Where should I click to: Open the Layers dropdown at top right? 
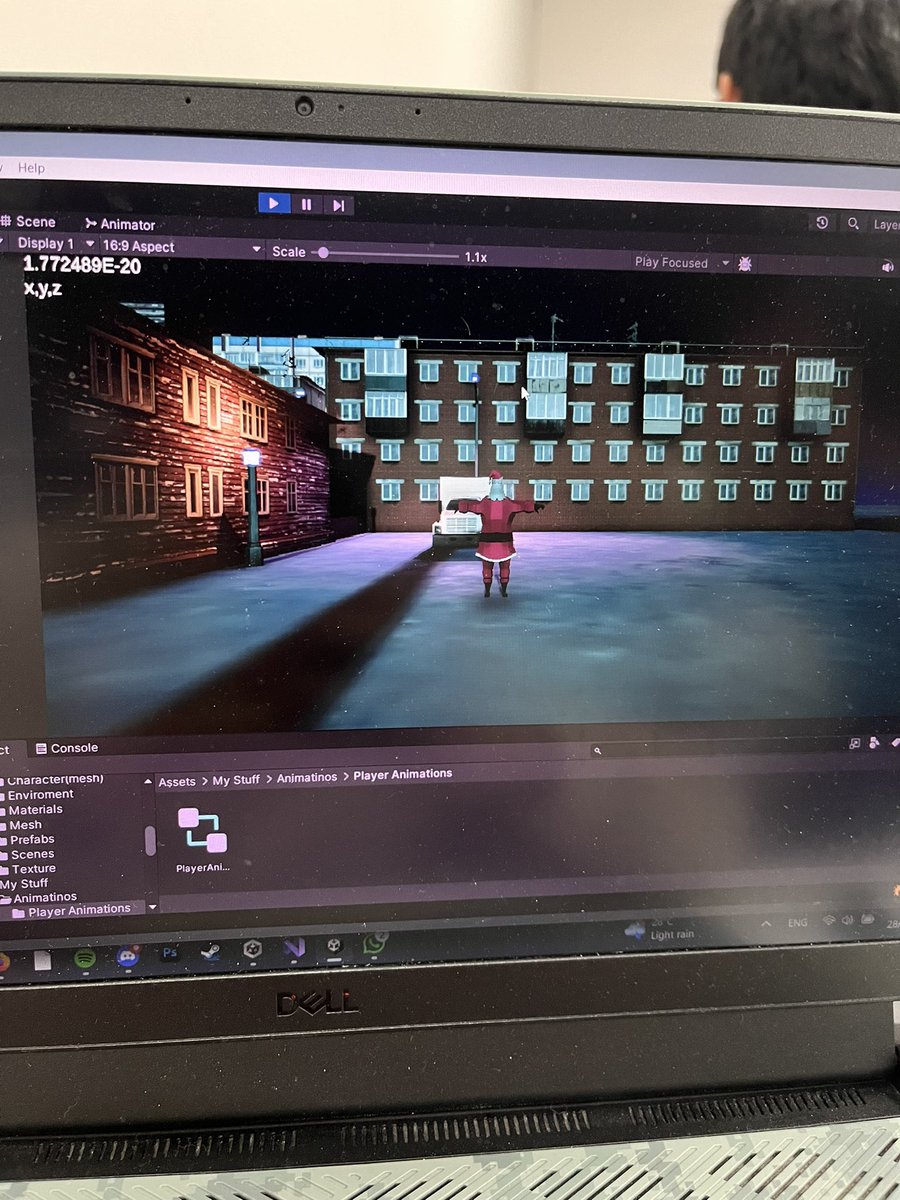(886, 225)
